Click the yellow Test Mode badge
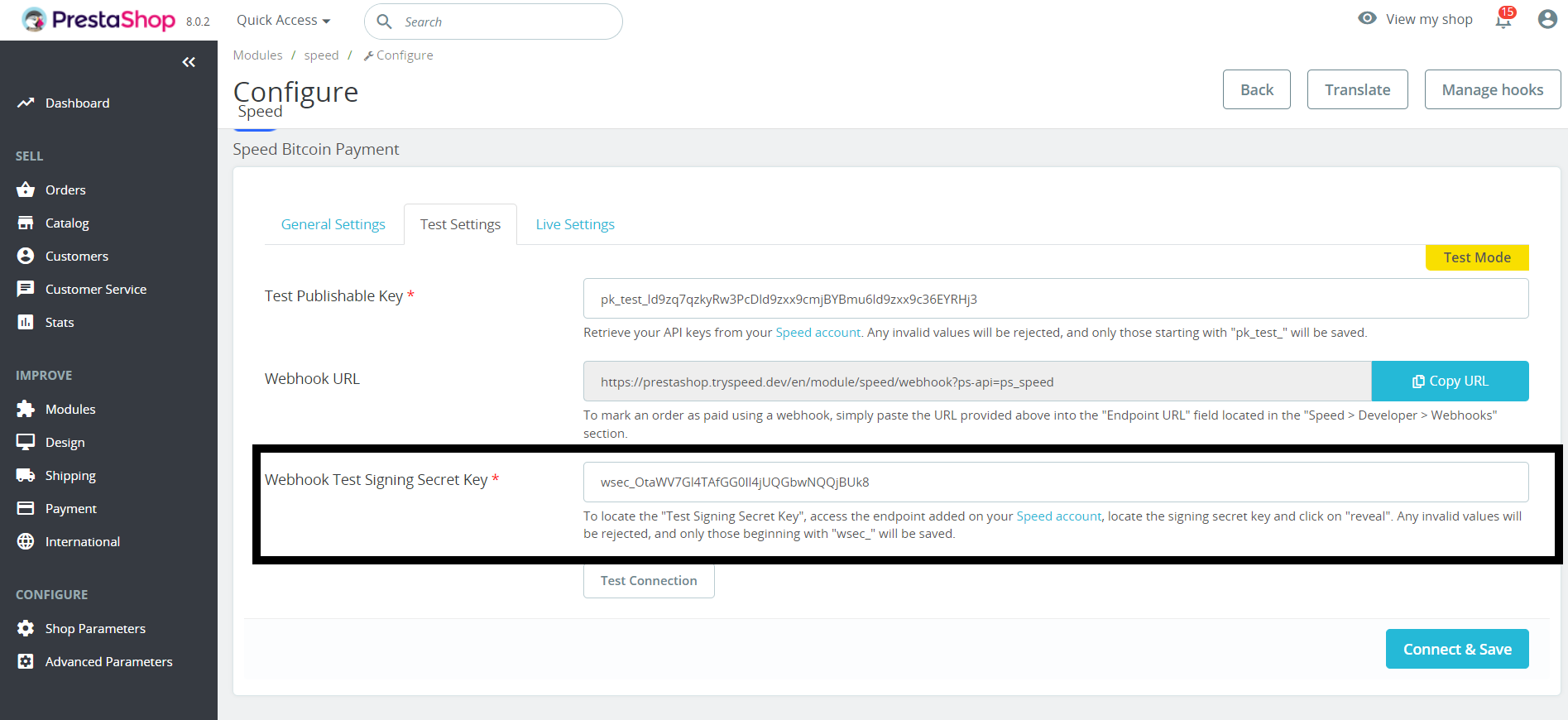The width and height of the screenshot is (1568, 720). click(x=1477, y=257)
